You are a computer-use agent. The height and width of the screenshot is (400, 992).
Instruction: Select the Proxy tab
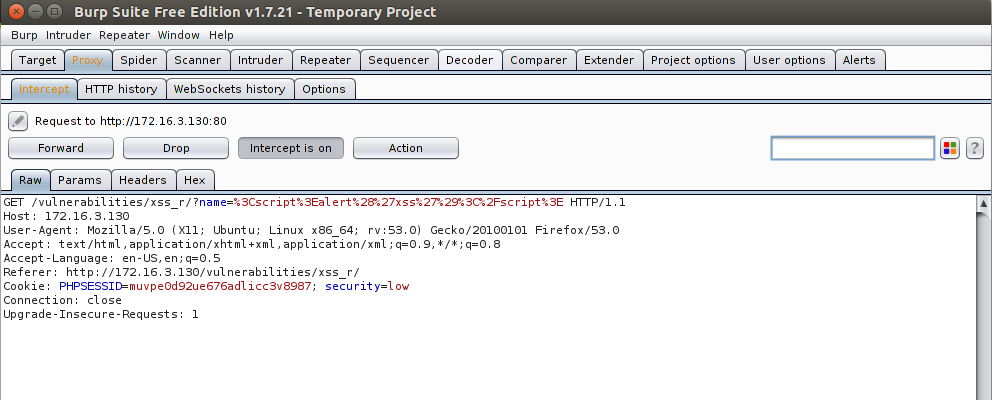[87, 60]
